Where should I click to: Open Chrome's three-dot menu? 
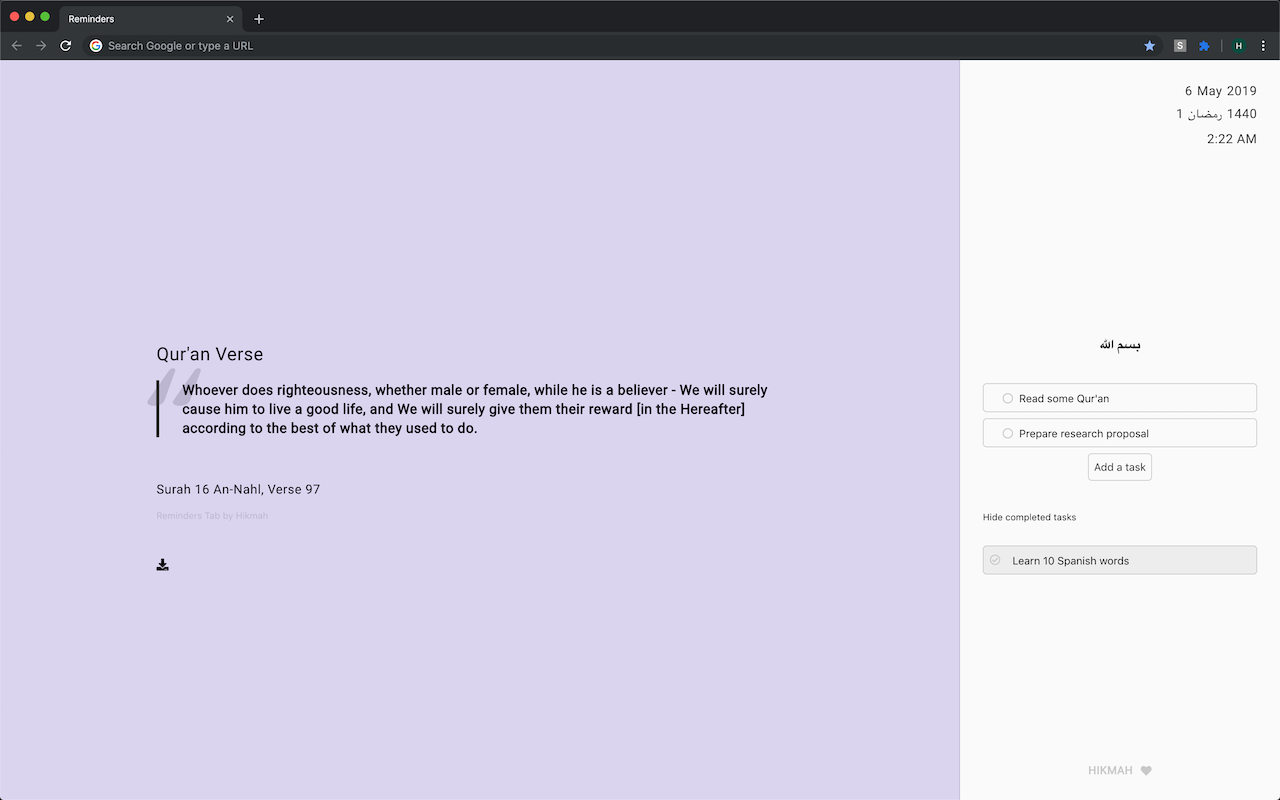(1263, 46)
